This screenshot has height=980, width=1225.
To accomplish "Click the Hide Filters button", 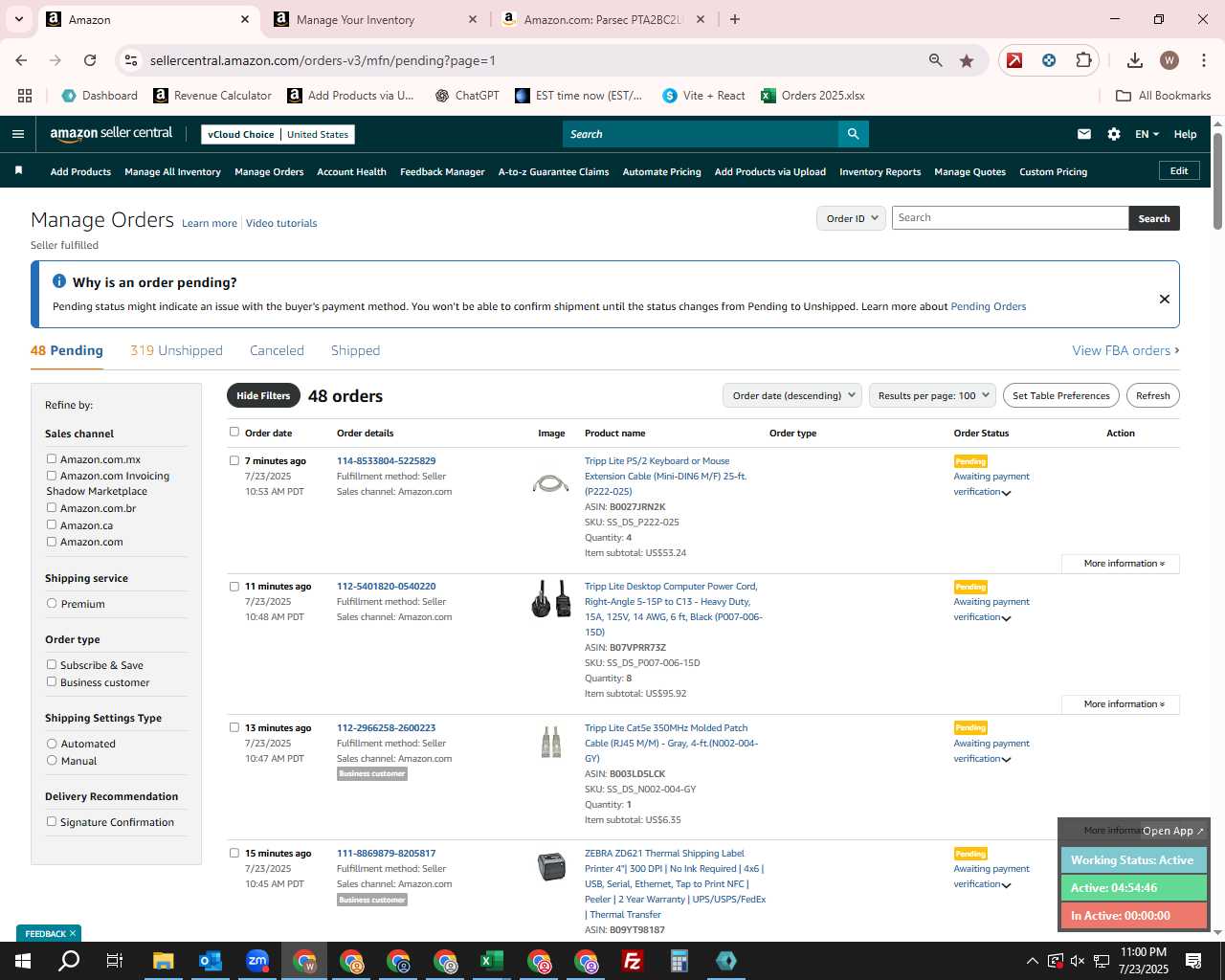I will tap(263, 395).
